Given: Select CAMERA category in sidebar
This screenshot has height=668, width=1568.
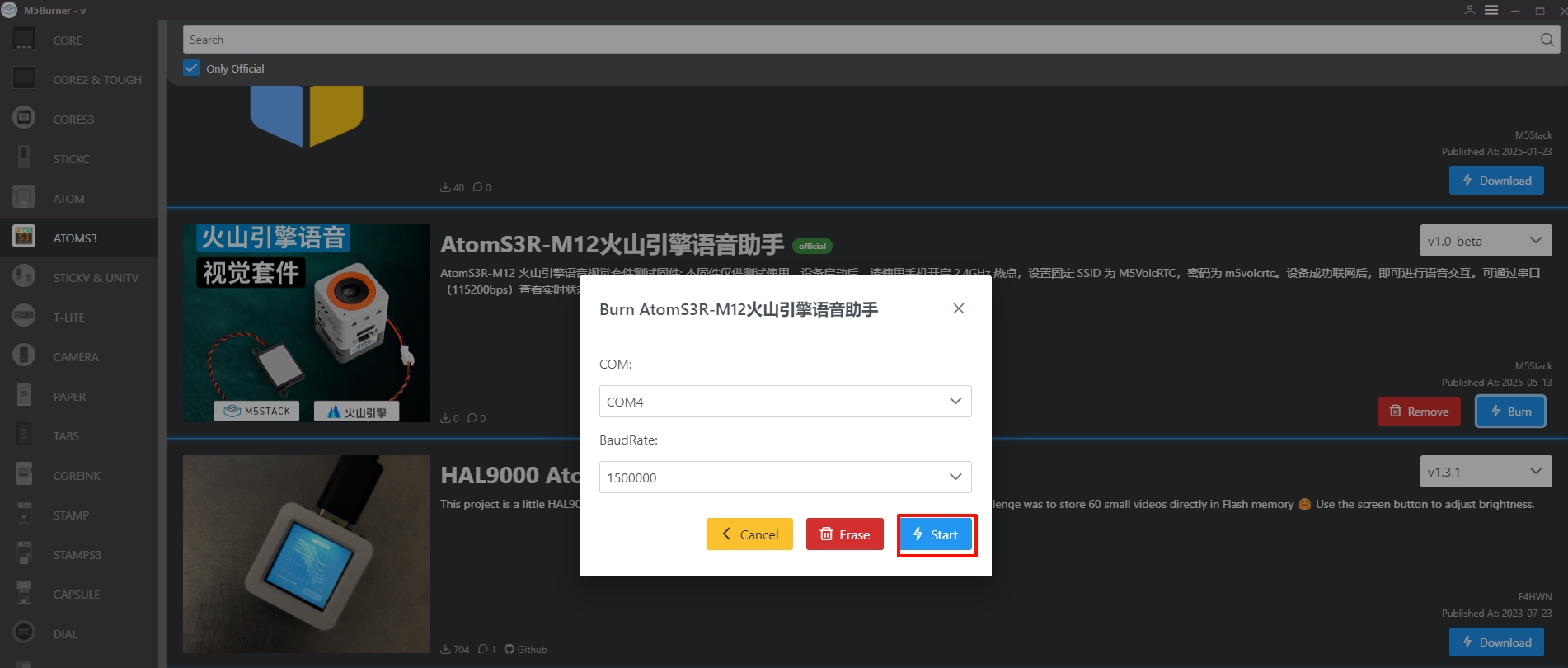Looking at the screenshot, I should (79, 356).
